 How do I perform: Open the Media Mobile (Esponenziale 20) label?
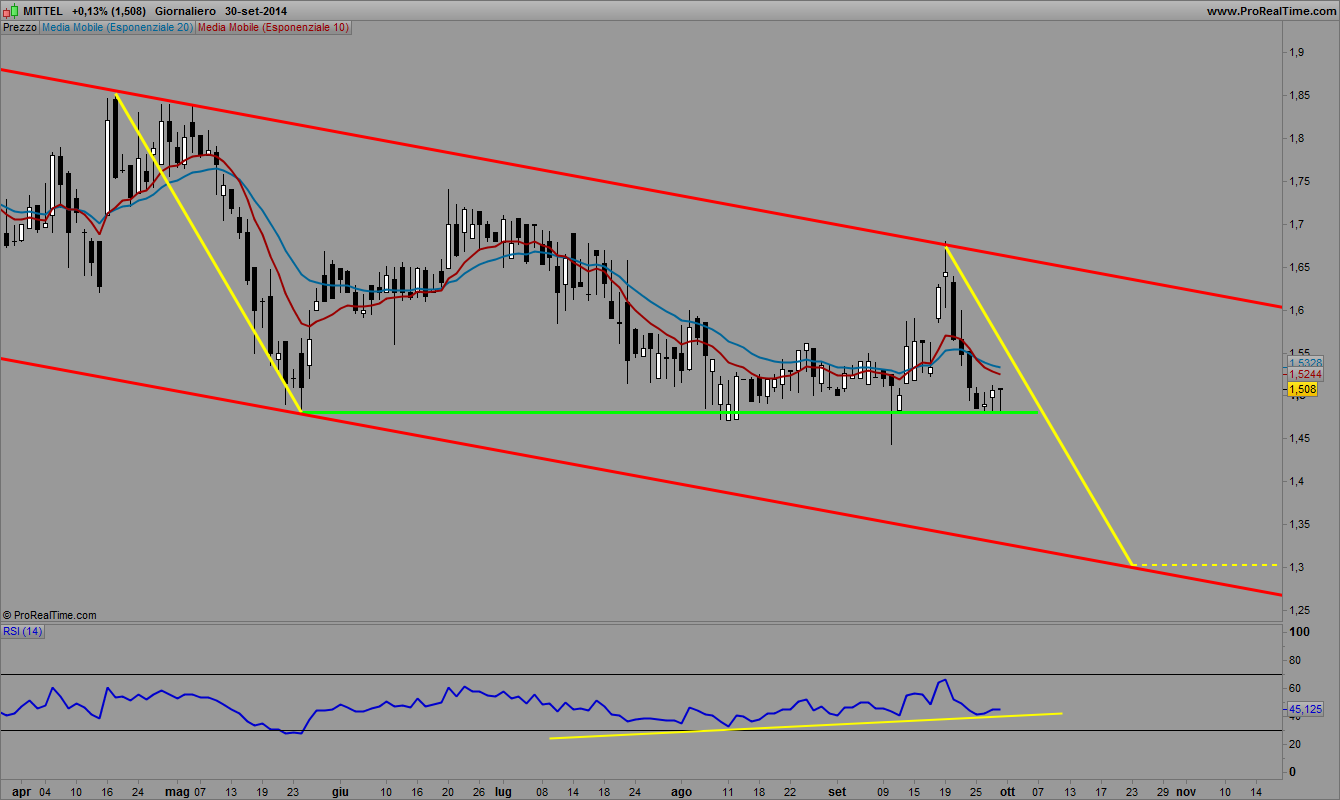tap(117, 28)
